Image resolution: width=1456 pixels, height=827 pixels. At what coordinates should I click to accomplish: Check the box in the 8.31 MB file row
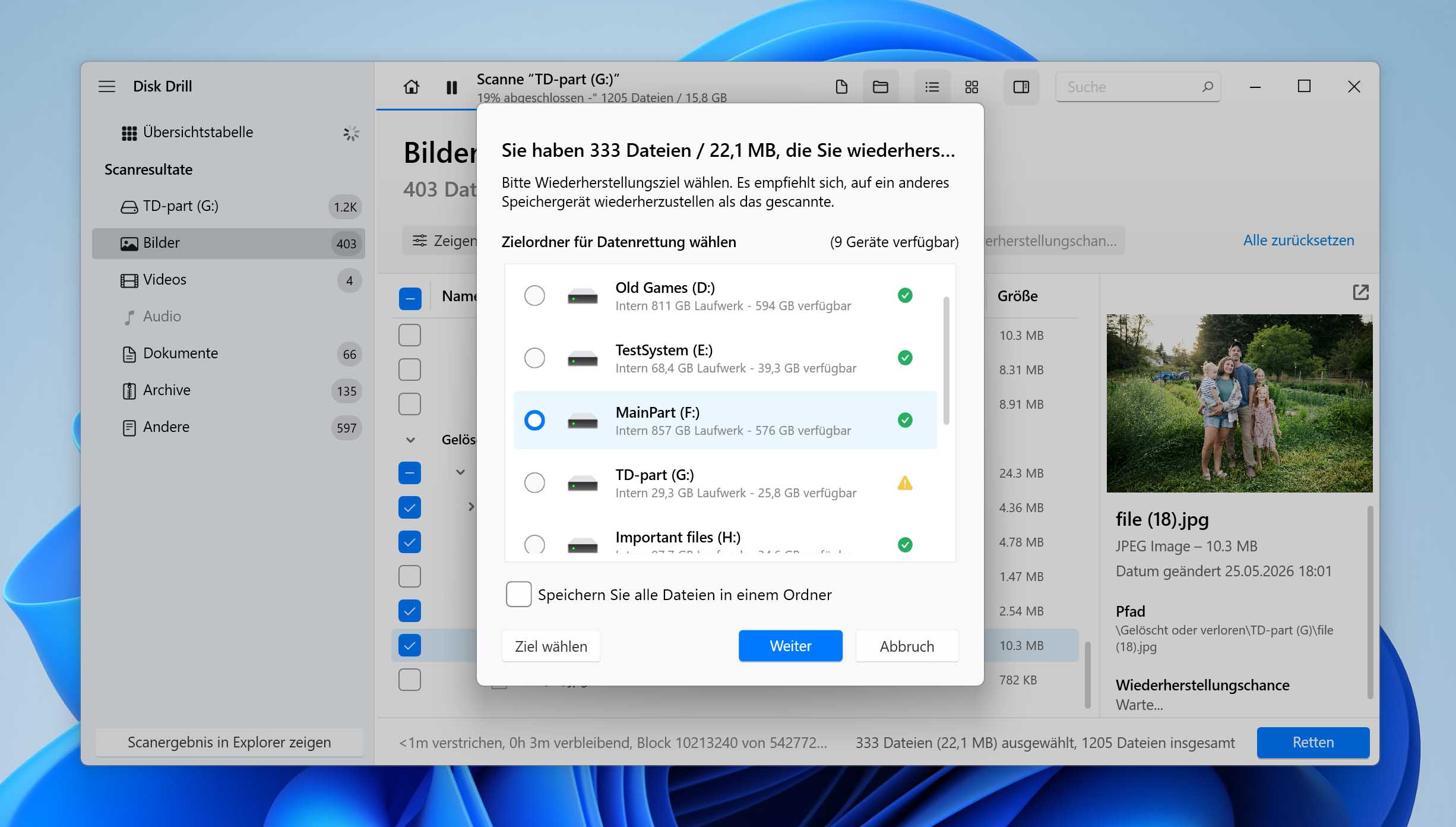point(410,370)
